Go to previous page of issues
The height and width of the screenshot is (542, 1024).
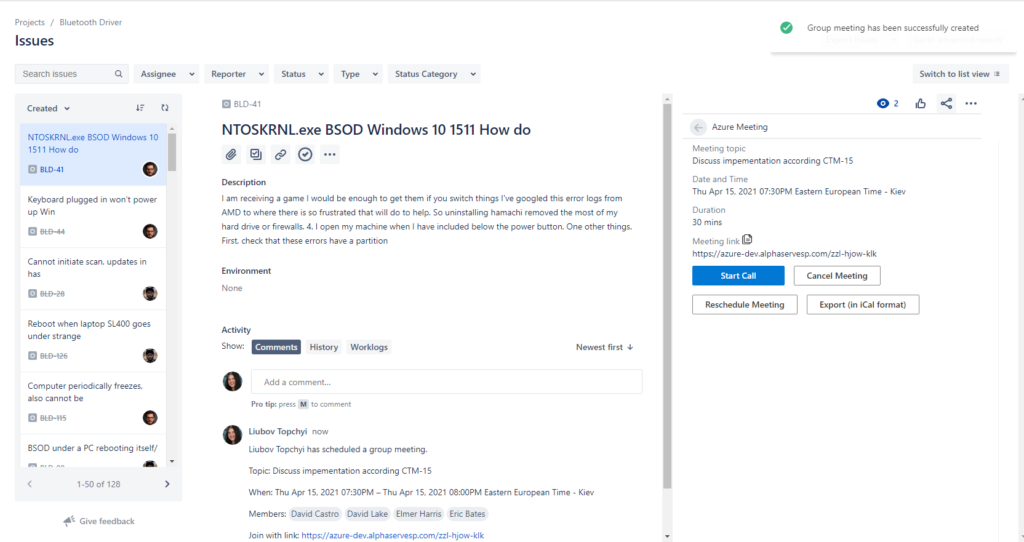pyautogui.click(x=29, y=484)
